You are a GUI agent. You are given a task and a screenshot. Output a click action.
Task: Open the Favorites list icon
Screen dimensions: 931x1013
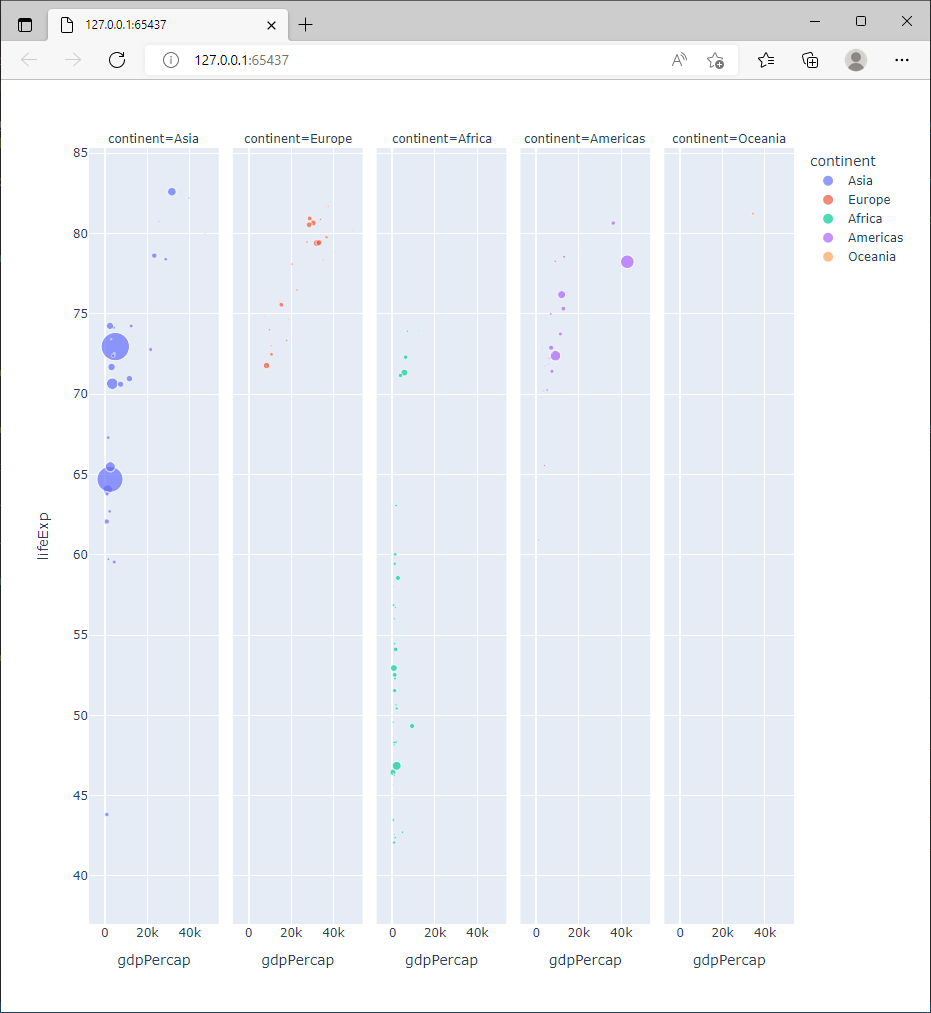pos(766,60)
